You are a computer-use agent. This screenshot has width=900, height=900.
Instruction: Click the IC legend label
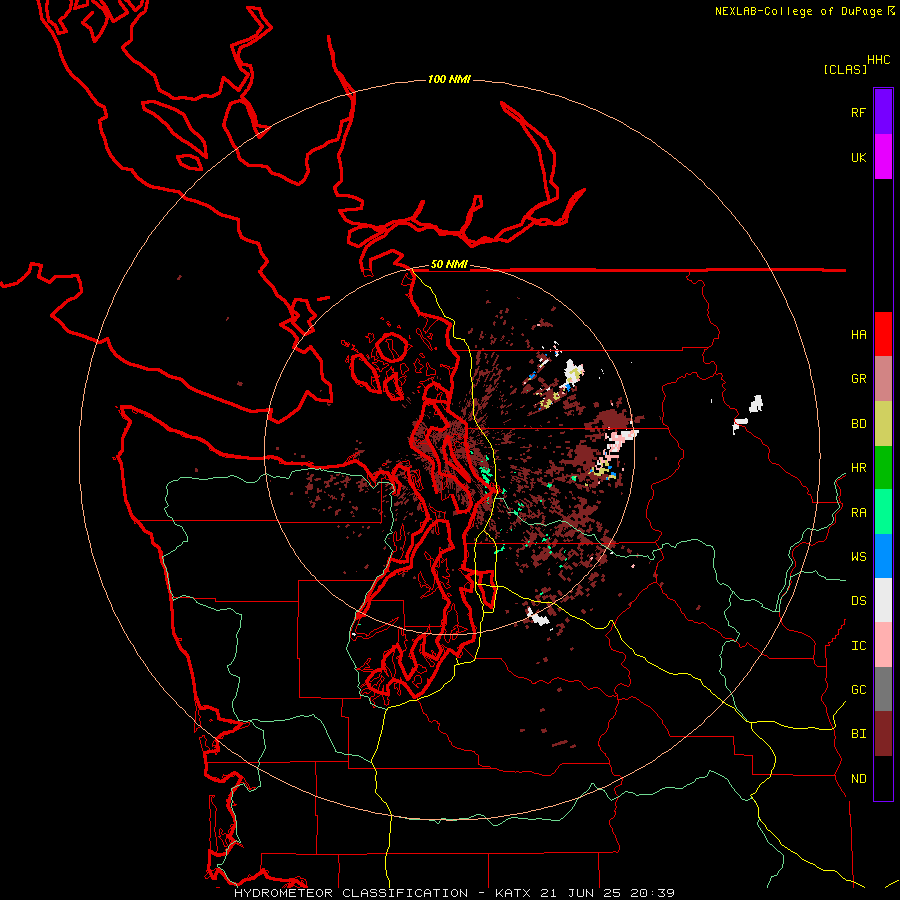click(858, 646)
